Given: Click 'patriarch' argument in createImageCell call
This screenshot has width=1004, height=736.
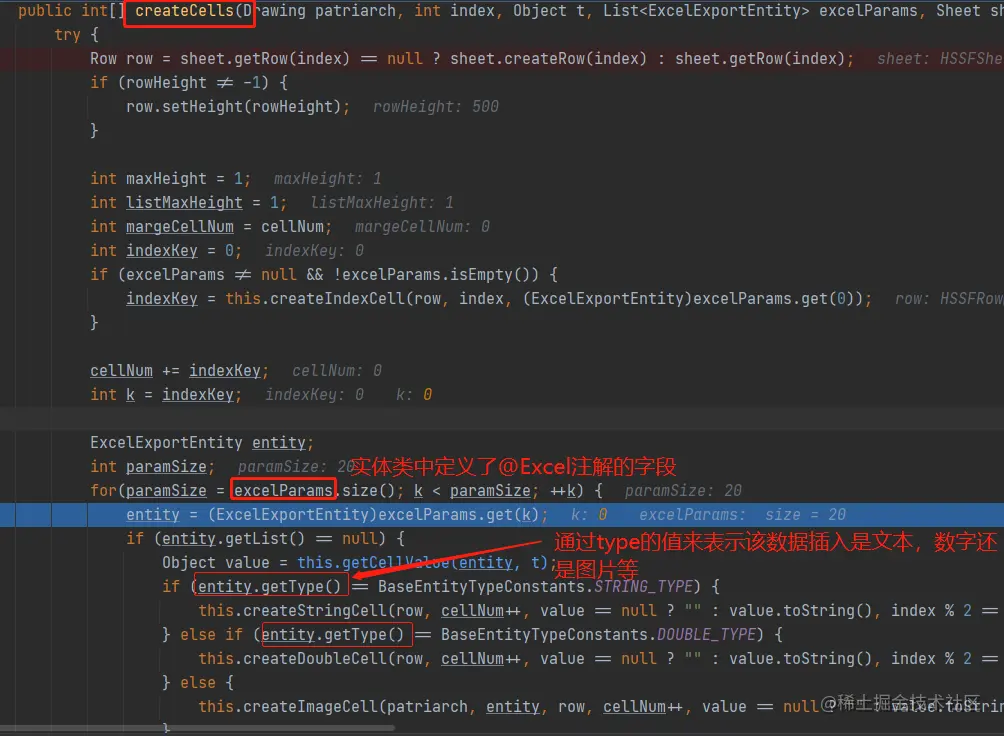Looking at the screenshot, I should 427,707.
